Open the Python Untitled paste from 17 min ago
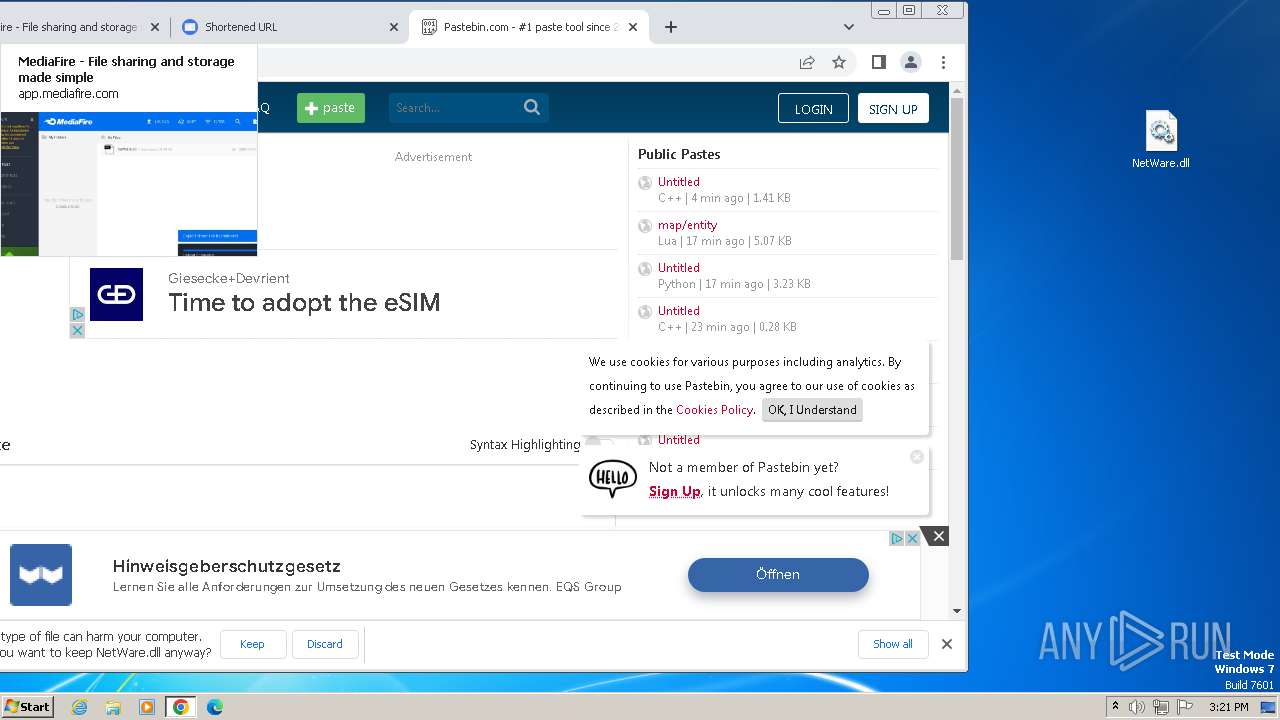 point(678,268)
